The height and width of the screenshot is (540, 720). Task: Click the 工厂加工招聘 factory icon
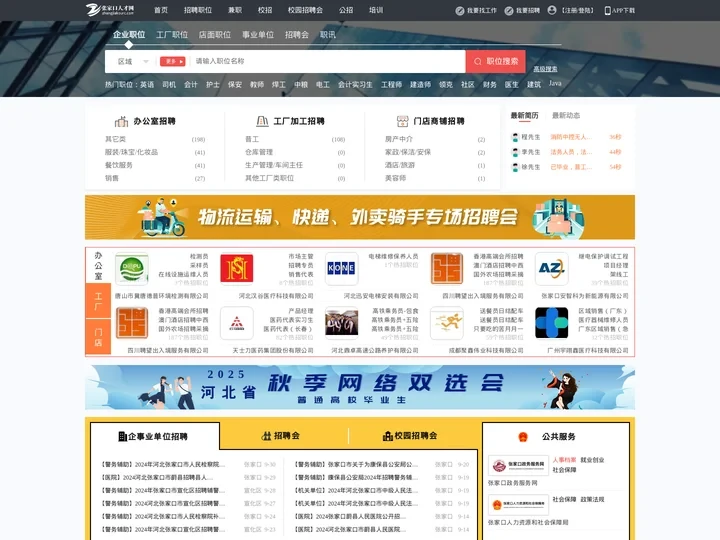coord(262,121)
